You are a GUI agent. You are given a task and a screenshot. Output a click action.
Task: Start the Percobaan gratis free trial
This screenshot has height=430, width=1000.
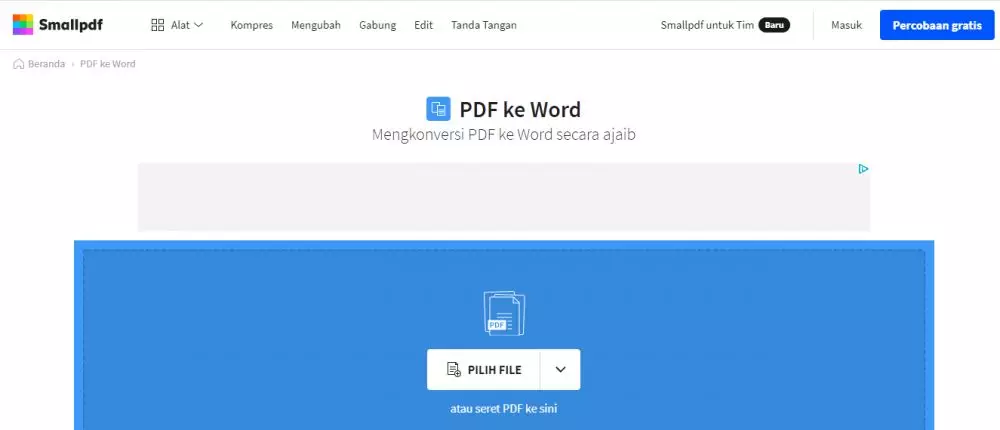pos(937,25)
